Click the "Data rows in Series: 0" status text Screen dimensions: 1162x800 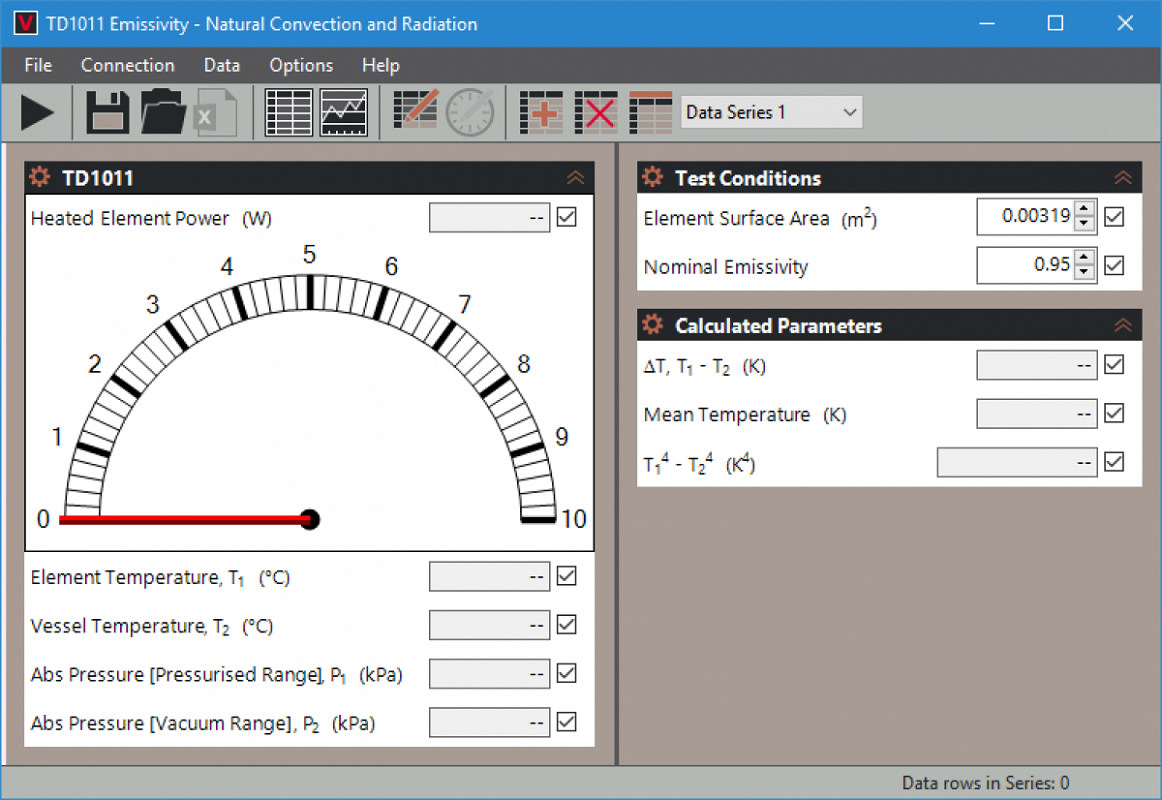pyautogui.click(x=986, y=783)
